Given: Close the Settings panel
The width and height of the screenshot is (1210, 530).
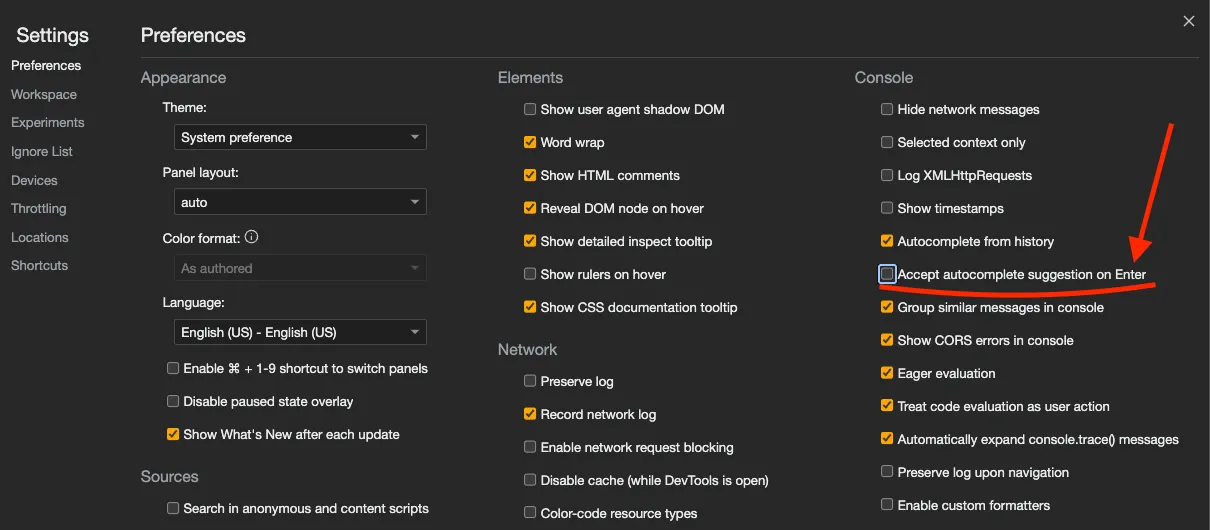Looking at the screenshot, I should (x=1189, y=21).
